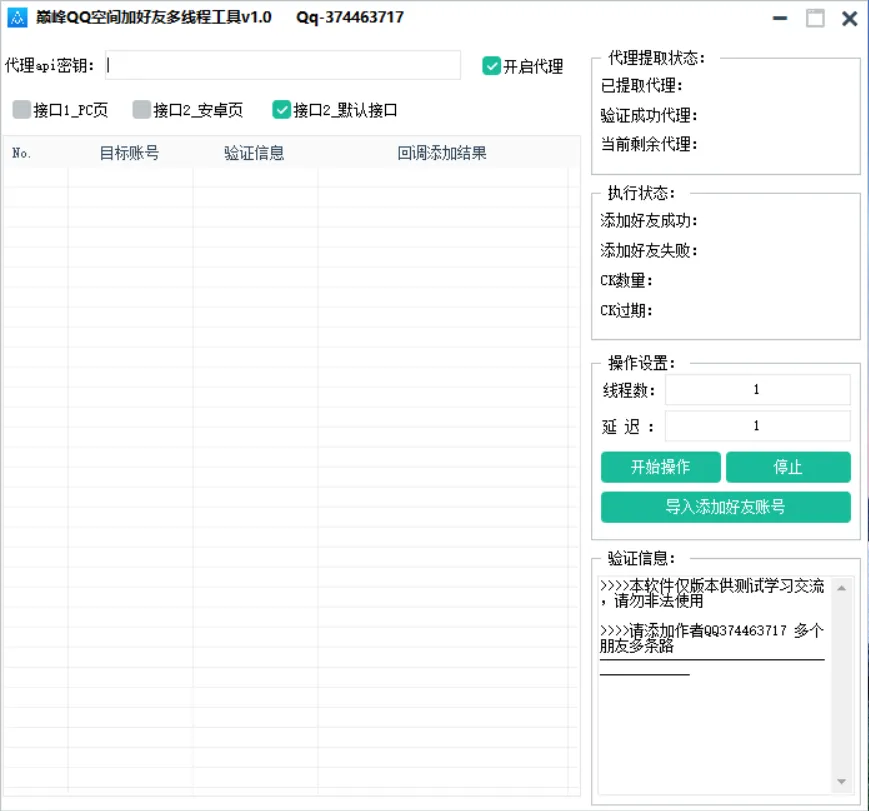Uncheck the 接口2_默认接口 option

click(x=282, y=110)
